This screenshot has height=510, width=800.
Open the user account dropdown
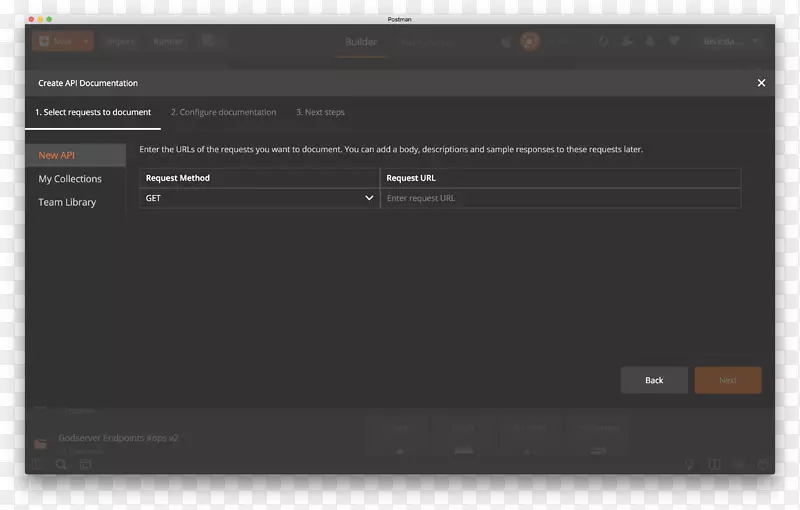coord(729,41)
